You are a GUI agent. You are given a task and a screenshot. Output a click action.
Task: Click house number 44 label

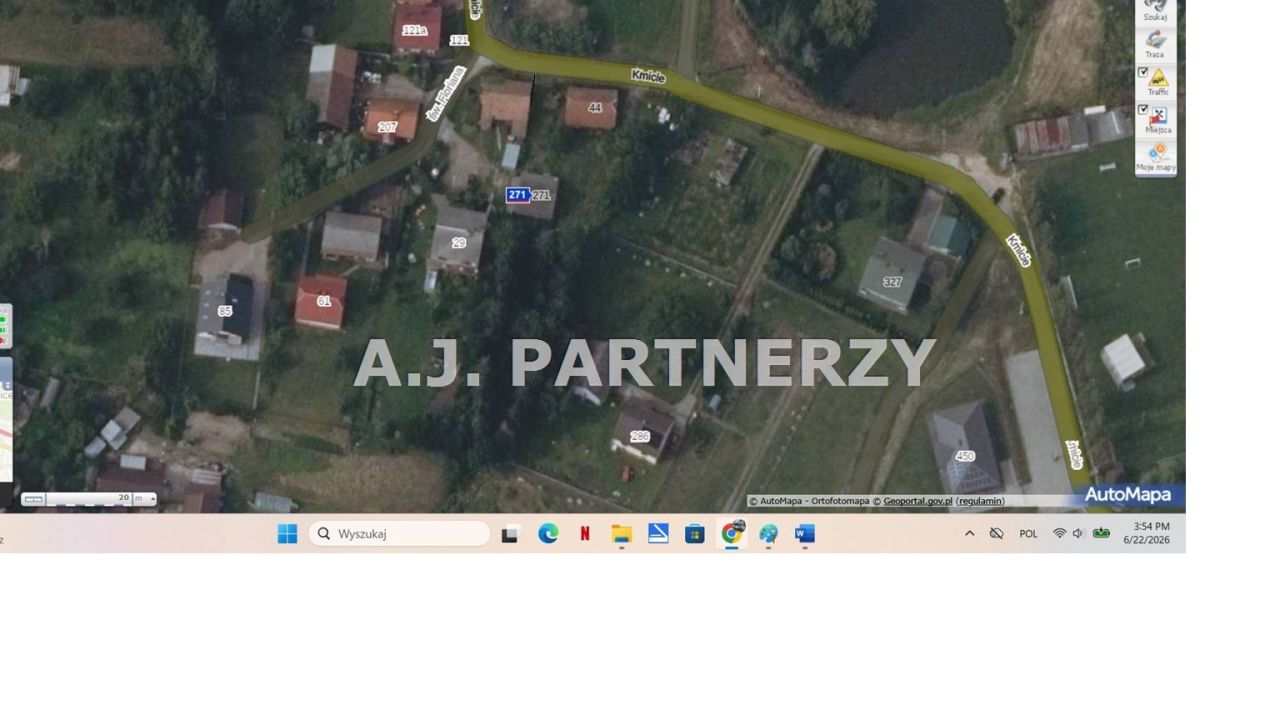(x=595, y=108)
